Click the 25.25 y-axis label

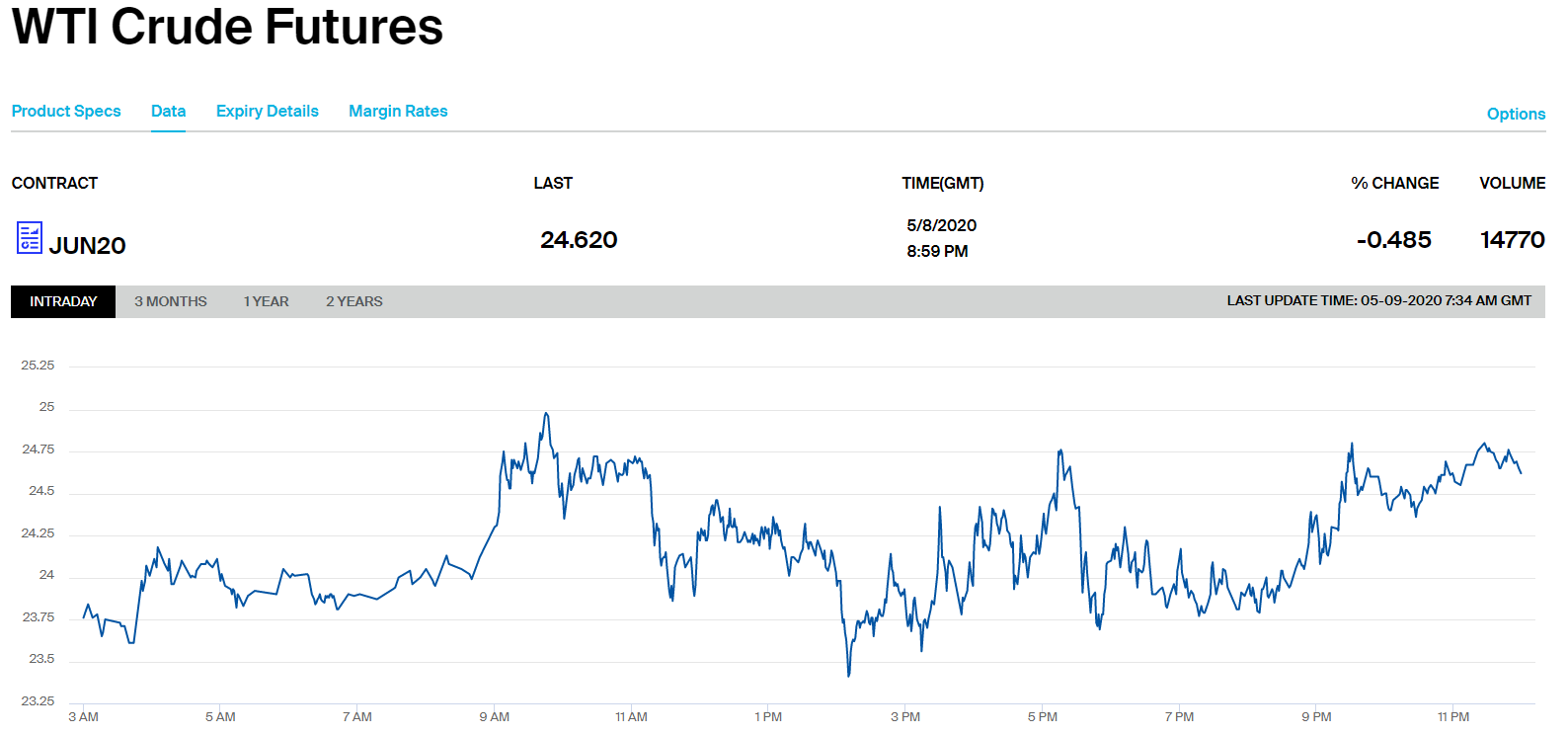pyautogui.click(x=38, y=366)
